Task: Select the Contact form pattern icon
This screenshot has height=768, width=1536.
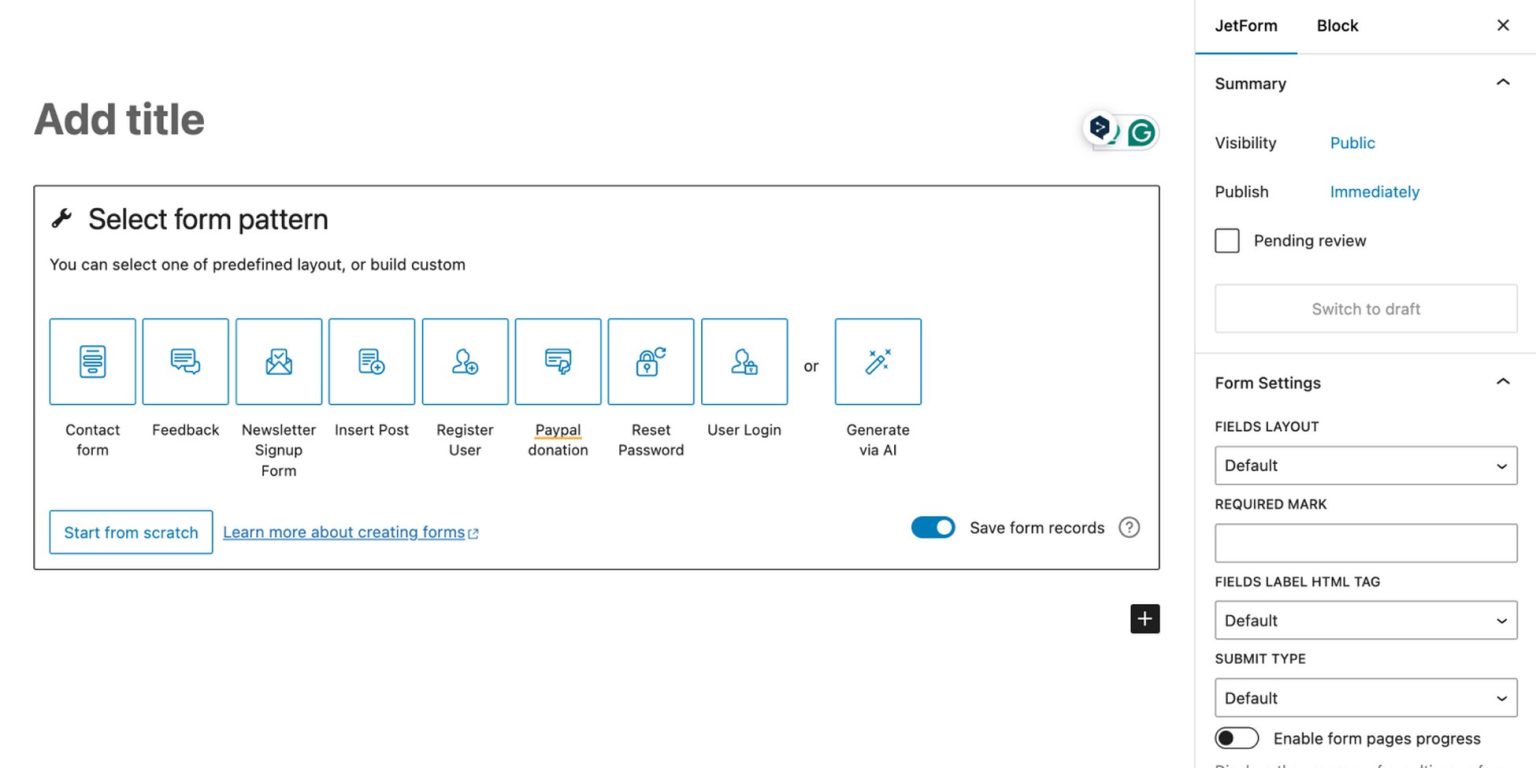Action: tap(92, 361)
